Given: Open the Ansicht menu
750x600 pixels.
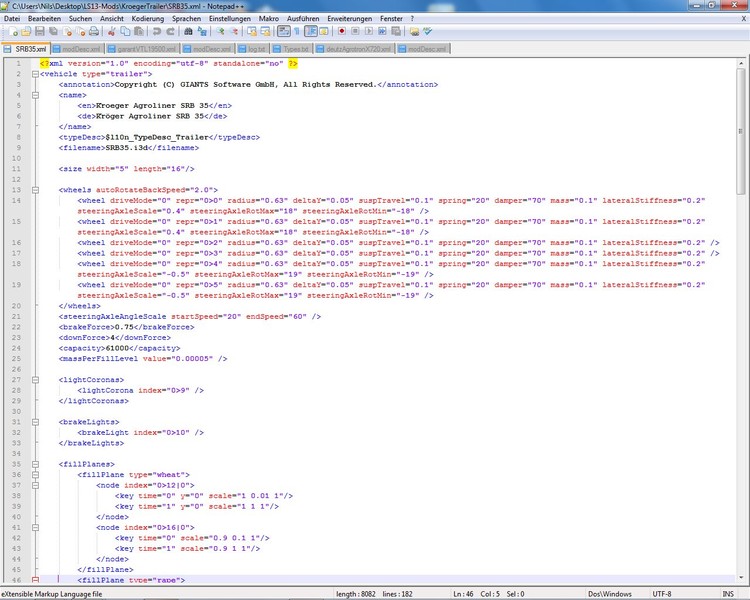Looking at the screenshot, I should point(112,19).
